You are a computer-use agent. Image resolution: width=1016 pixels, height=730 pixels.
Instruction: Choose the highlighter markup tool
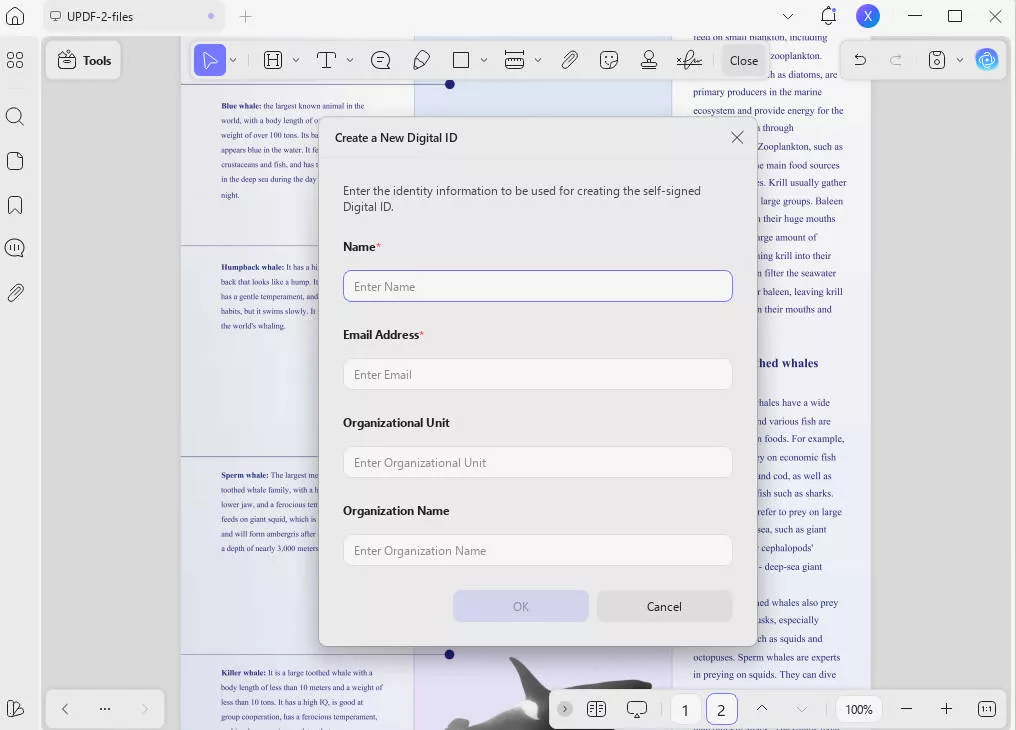[x=421, y=60]
